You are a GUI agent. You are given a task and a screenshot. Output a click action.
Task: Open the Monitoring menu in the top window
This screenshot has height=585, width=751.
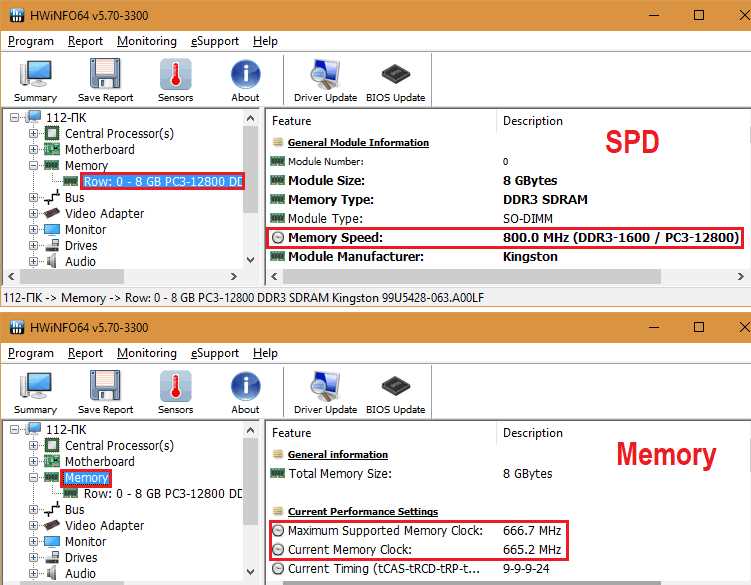coord(147,41)
